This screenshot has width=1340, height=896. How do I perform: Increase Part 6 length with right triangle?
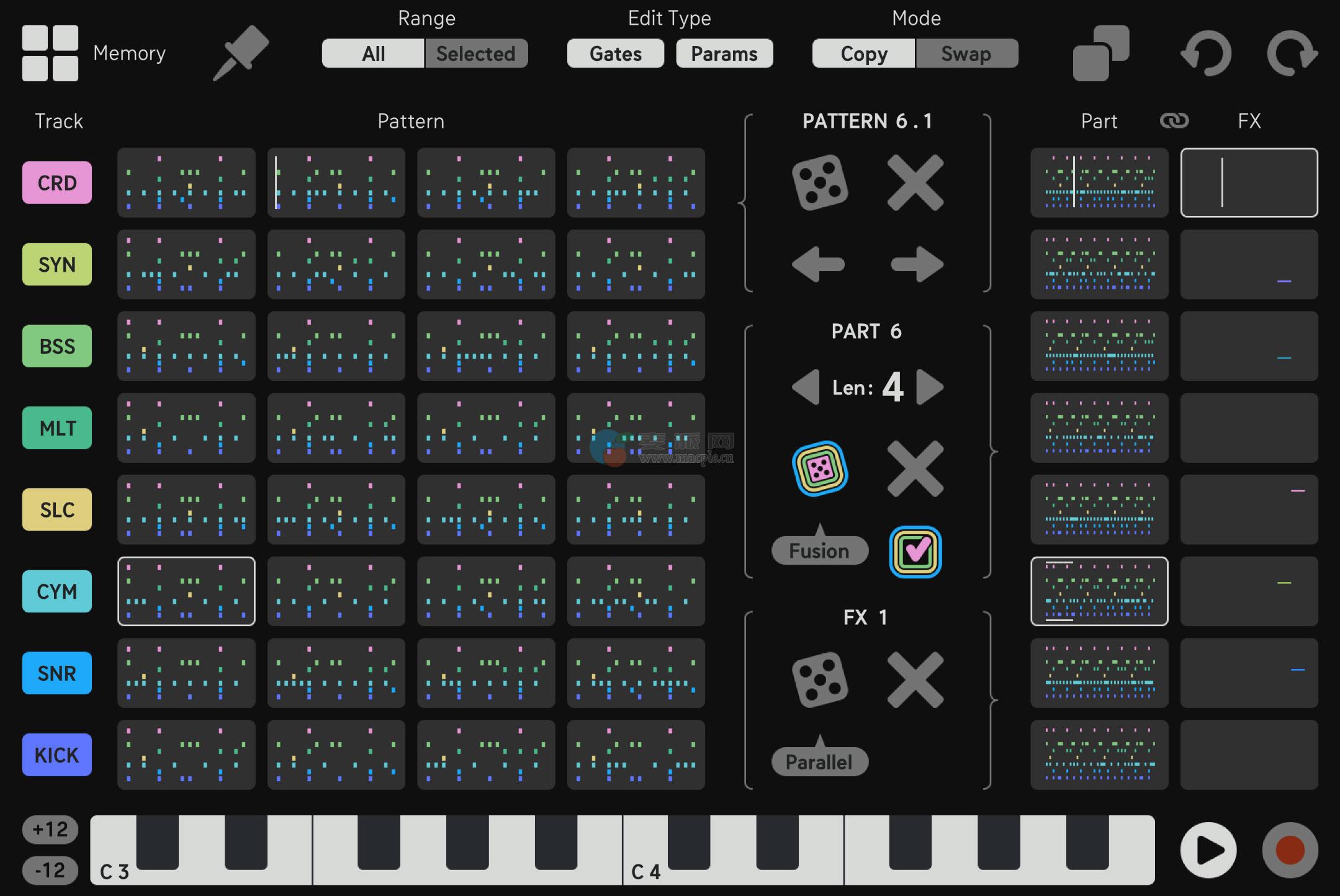pos(929,388)
